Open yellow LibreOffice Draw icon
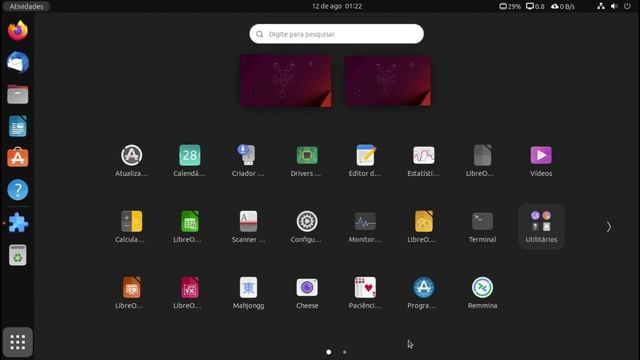This screenshot has height=360, width=640. pos(423,227)
